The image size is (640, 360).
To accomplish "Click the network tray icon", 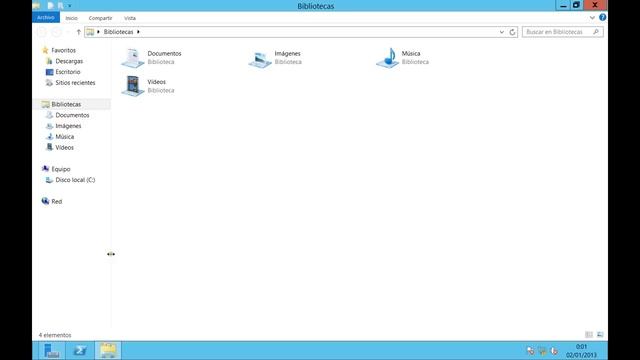I will [542, 351].
